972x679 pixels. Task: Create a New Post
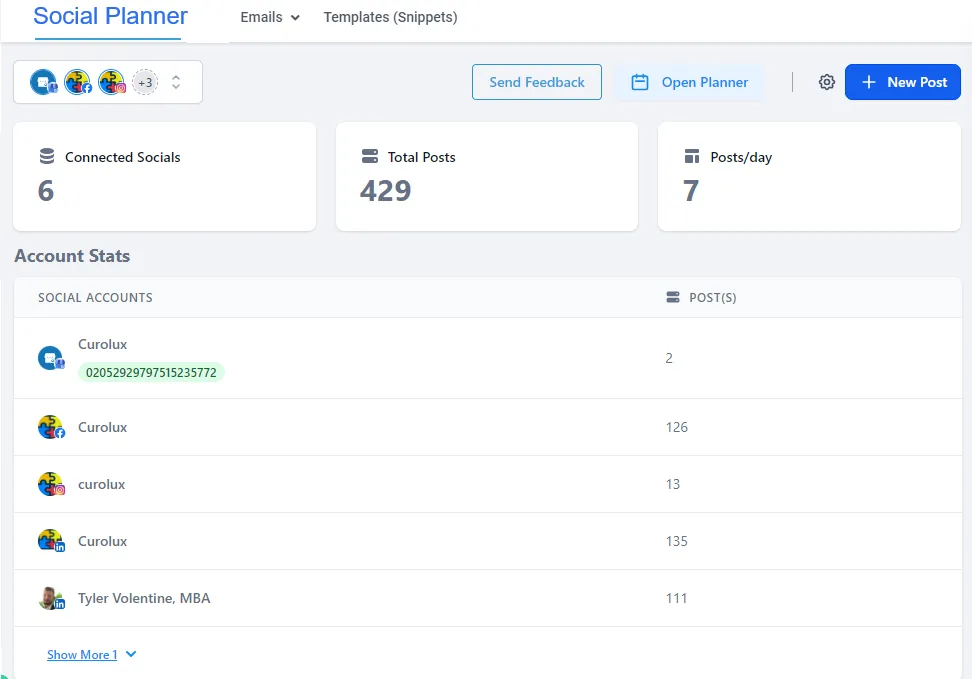pyautogui.click(x=903, y=82)
